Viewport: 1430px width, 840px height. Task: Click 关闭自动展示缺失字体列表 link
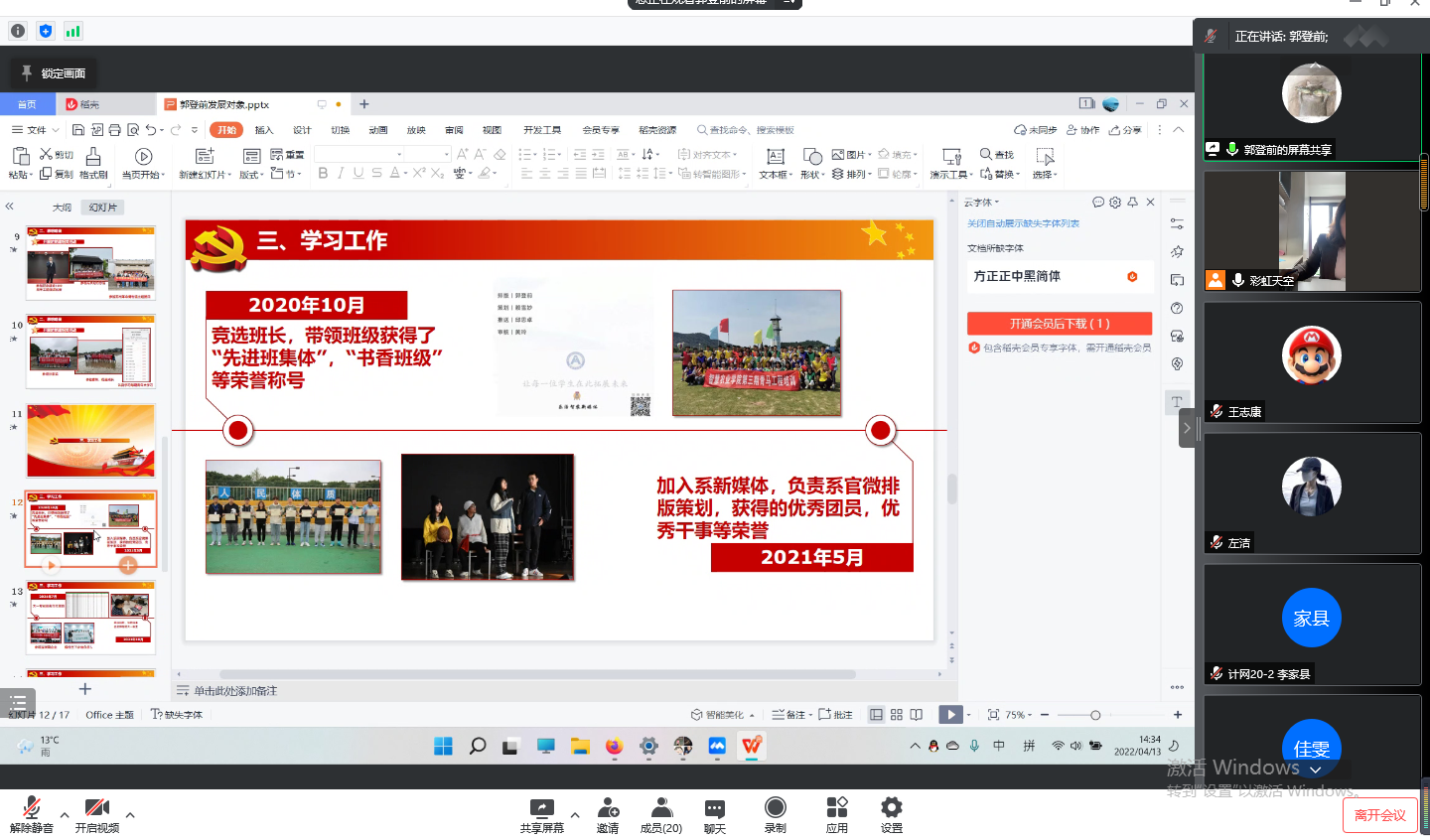[1023, 223]
